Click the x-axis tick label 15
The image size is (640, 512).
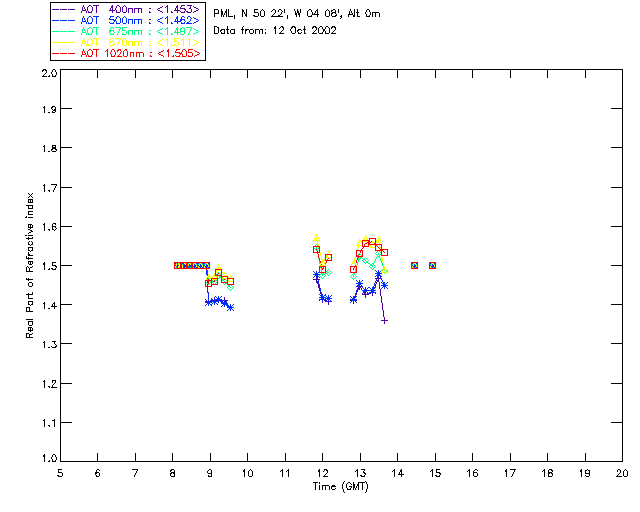435,473
